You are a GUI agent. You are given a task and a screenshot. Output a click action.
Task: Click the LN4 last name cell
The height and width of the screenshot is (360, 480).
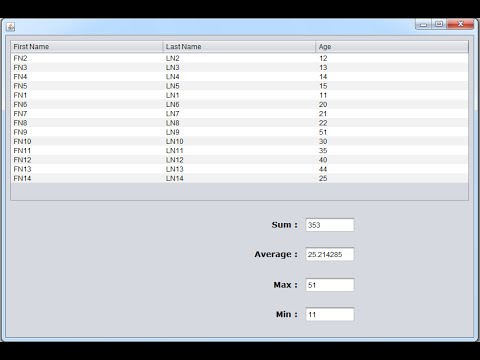239,77
